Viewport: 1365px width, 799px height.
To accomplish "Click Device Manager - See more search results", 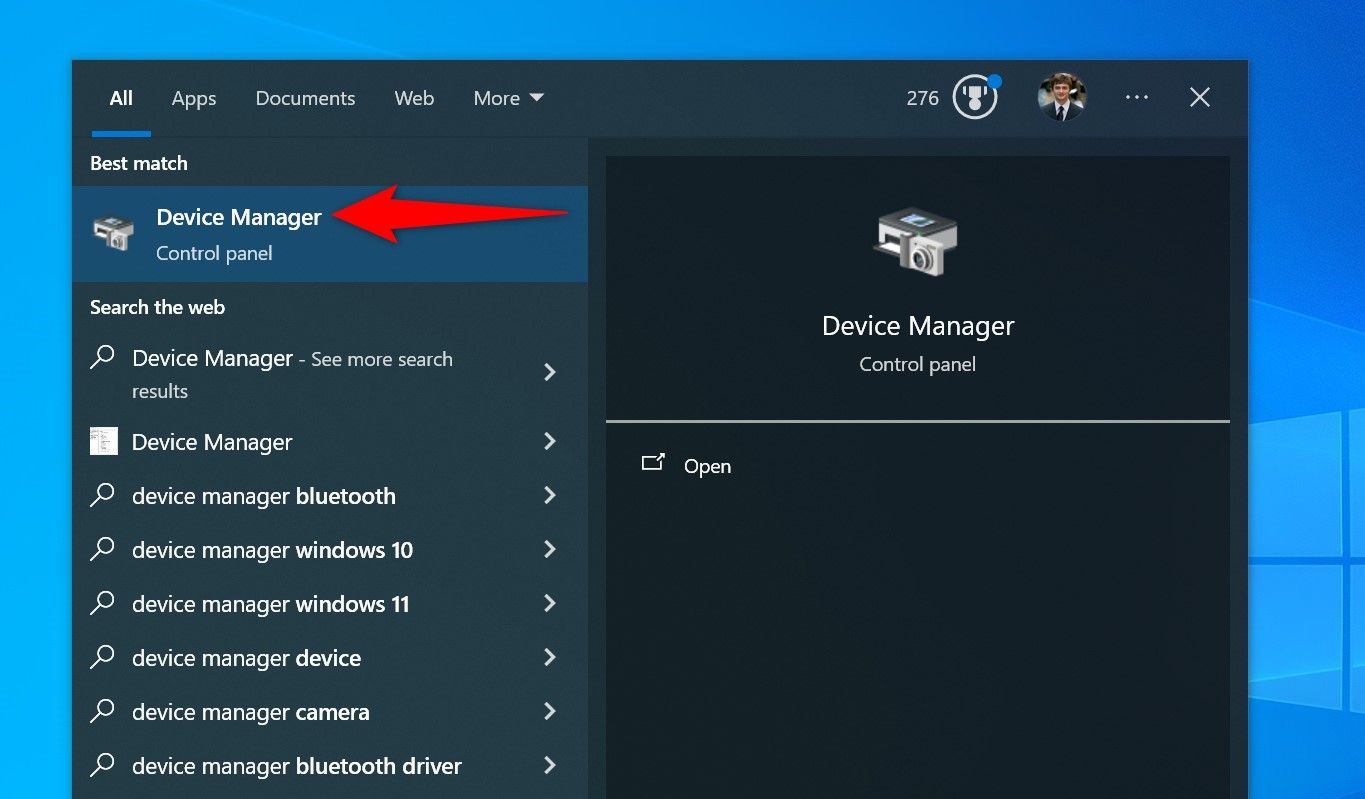I will (292, 374).
